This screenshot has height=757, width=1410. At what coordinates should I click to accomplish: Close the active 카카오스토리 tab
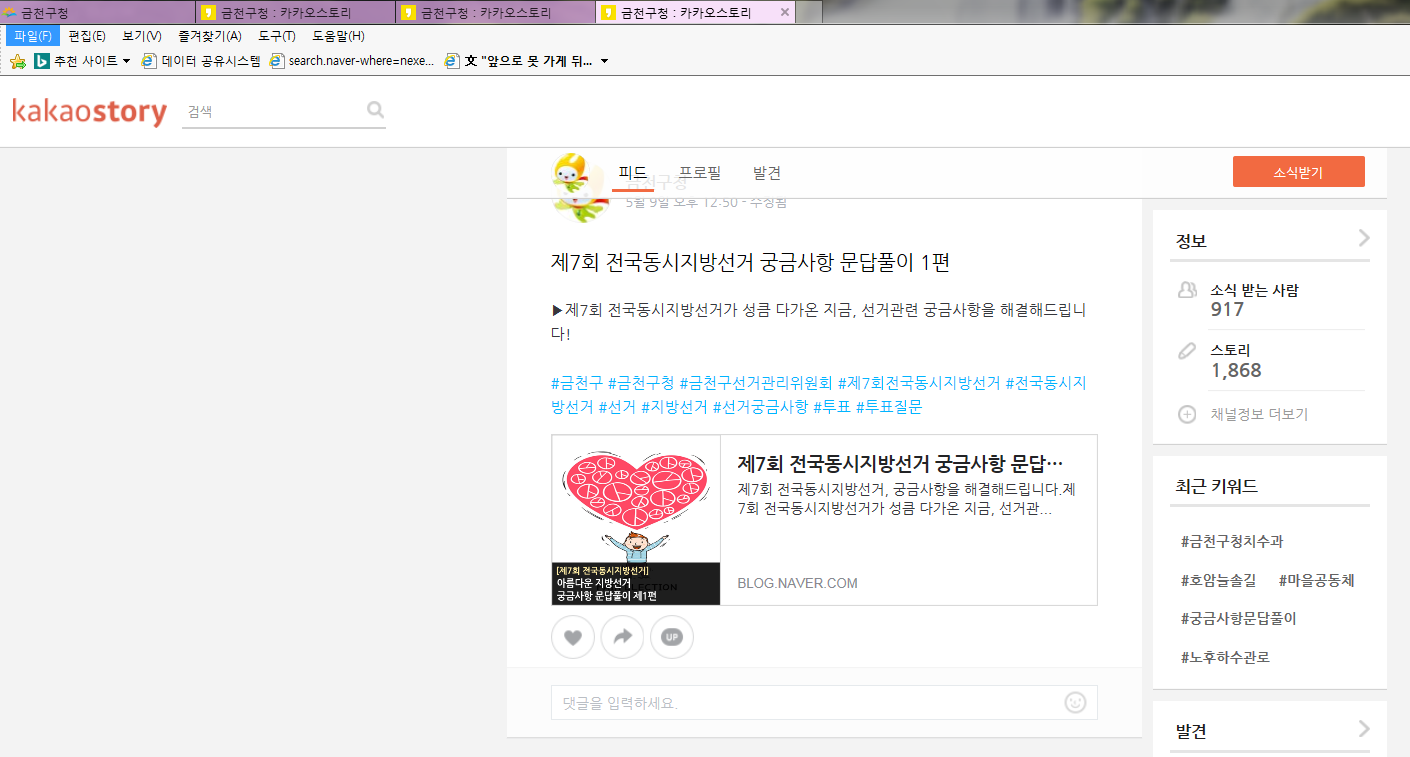pyautogui.click(x=784, y=13)
